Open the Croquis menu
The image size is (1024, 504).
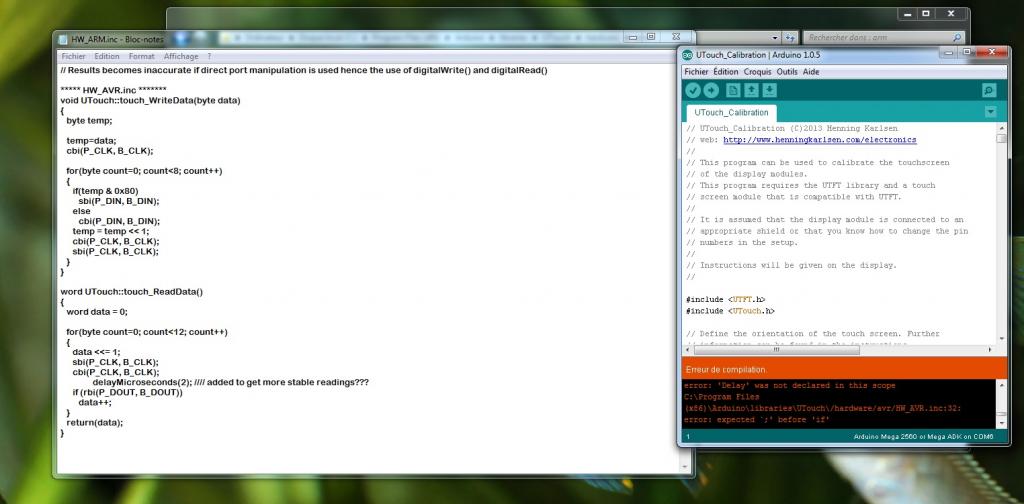click(x=757, y=72)
